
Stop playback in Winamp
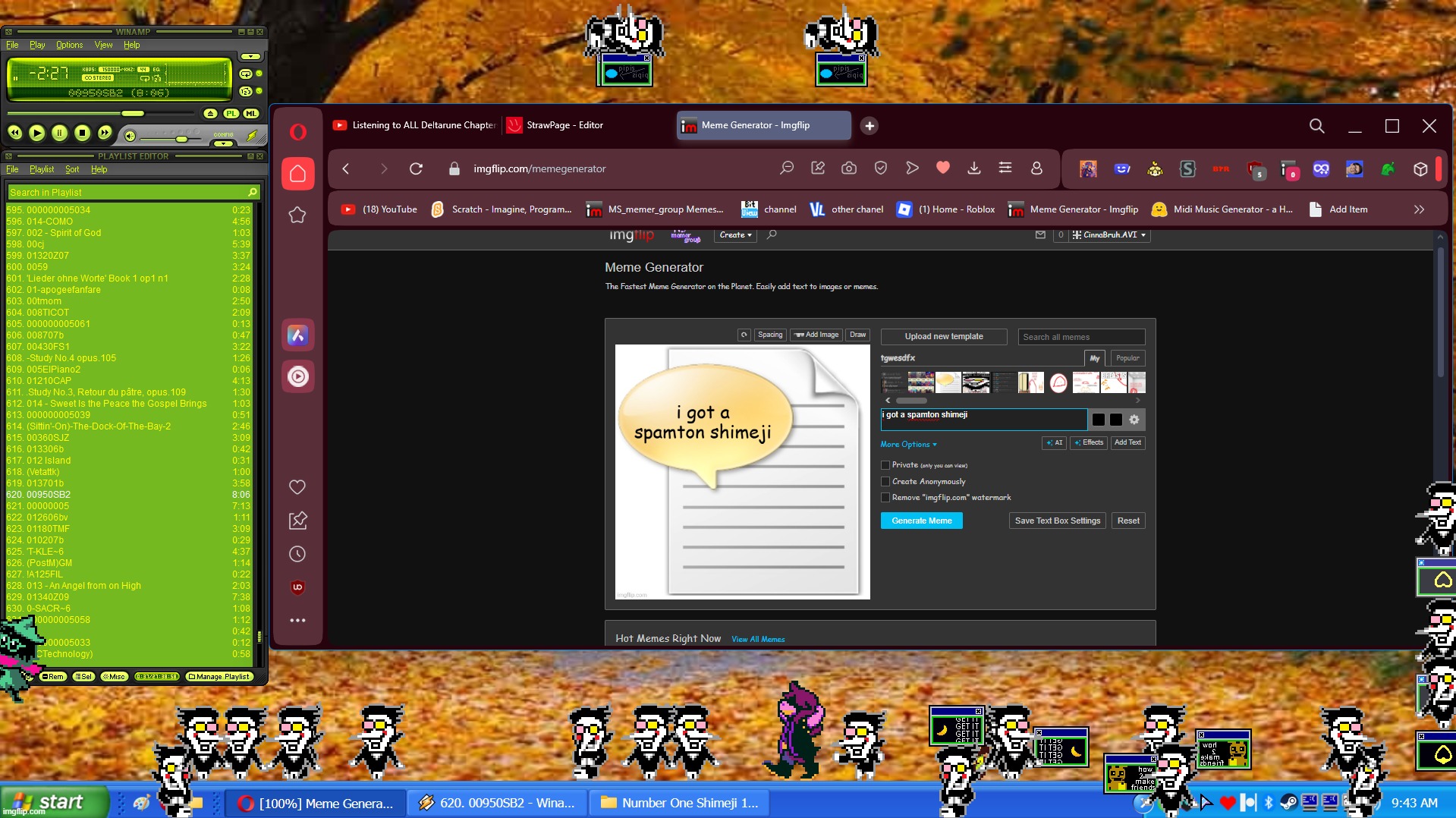(x=82, y=133)
